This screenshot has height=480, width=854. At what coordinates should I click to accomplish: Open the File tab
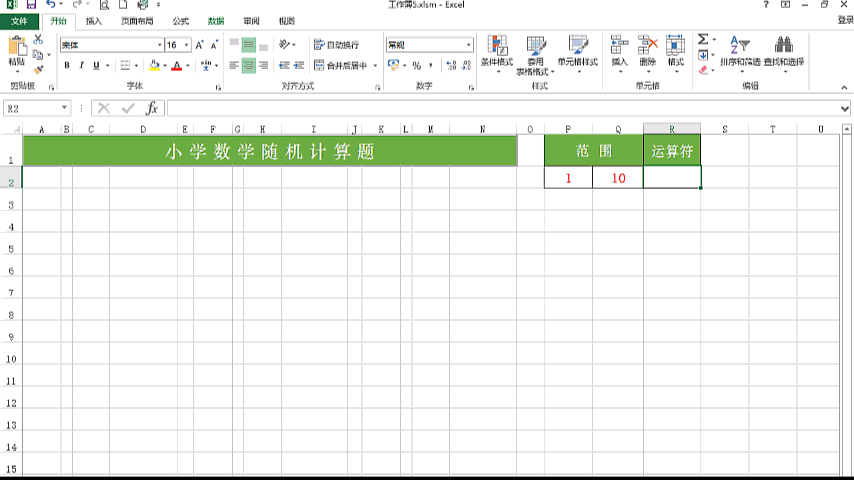pos(19,21)
